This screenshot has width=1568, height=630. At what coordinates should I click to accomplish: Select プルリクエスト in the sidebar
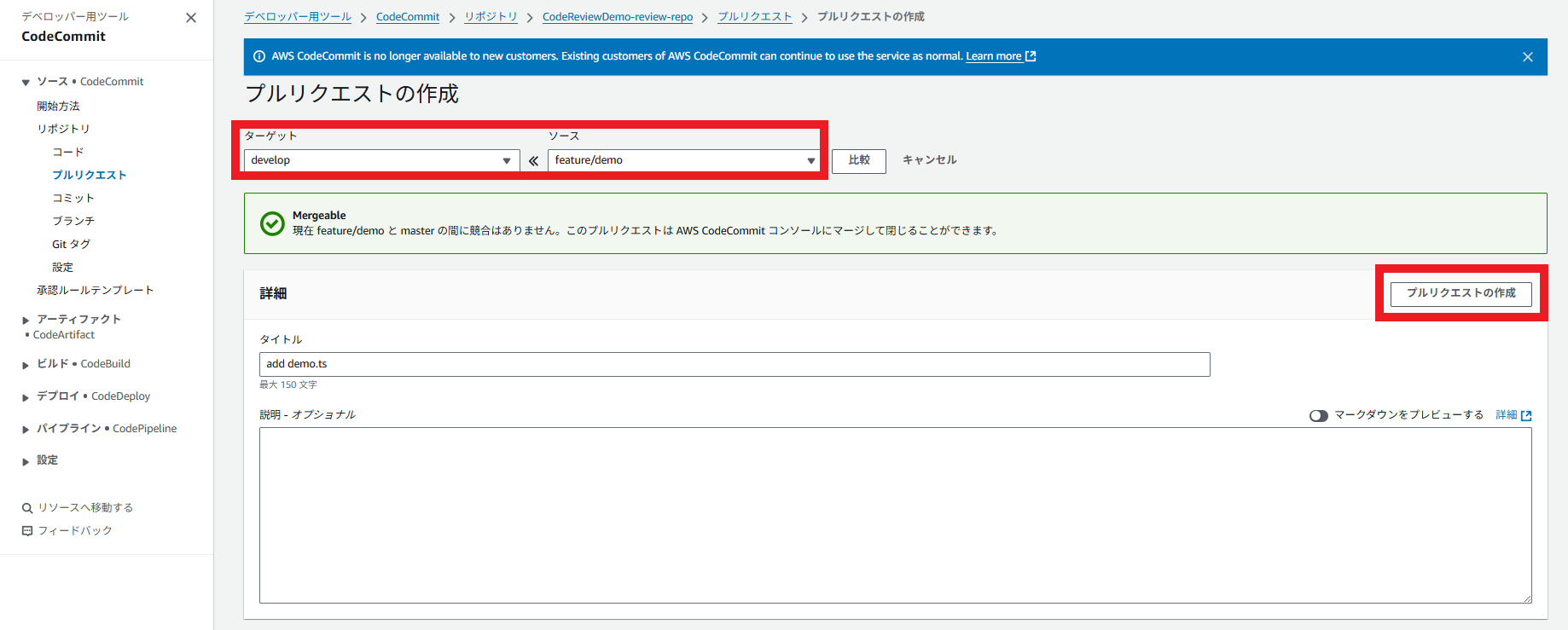pos(90,175)
